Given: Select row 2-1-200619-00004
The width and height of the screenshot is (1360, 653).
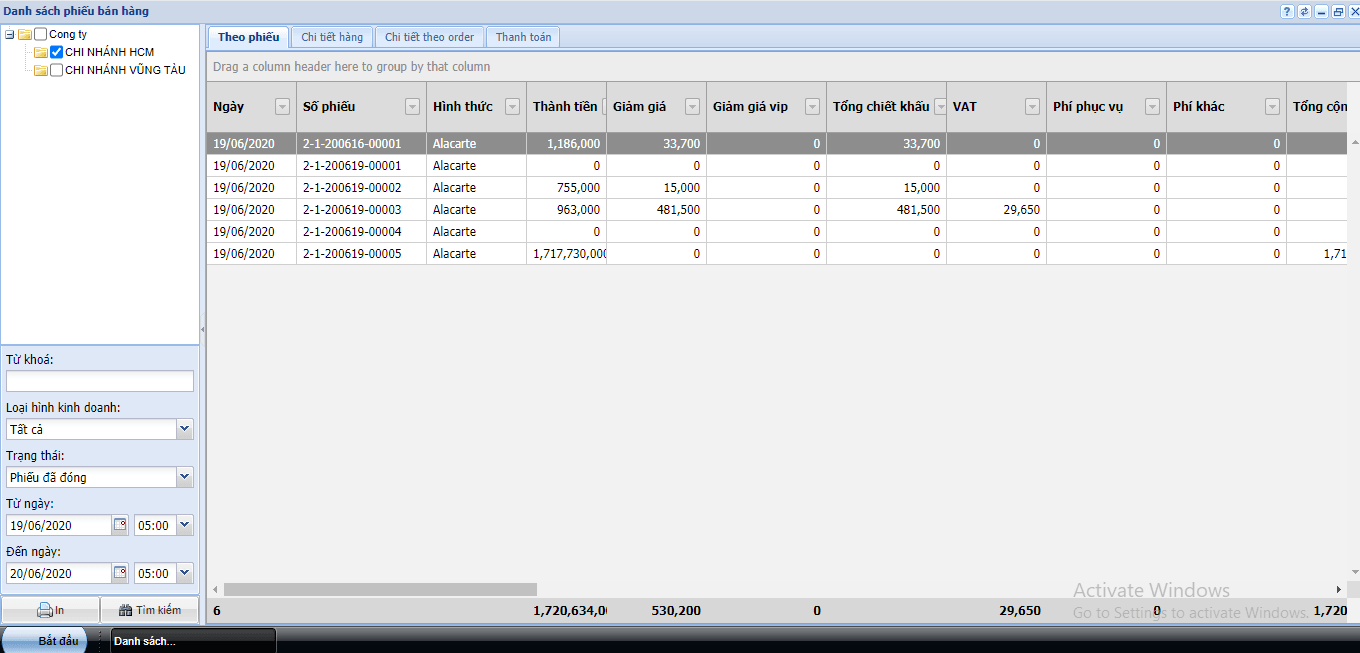Looking at the screenshot, I should (x=776, y=232).
